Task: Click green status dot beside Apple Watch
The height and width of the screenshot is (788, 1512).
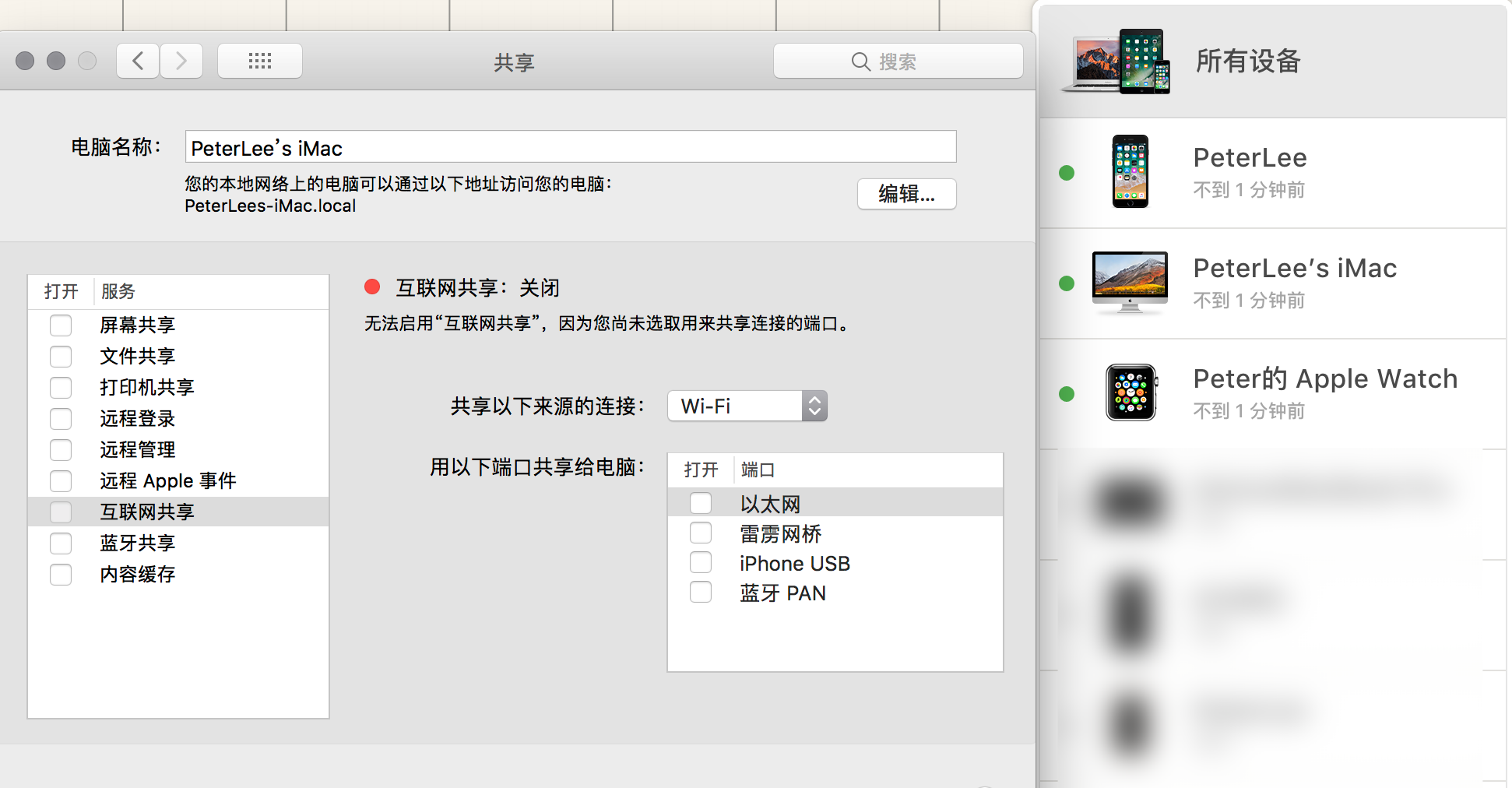Action: click(1067, 394)
